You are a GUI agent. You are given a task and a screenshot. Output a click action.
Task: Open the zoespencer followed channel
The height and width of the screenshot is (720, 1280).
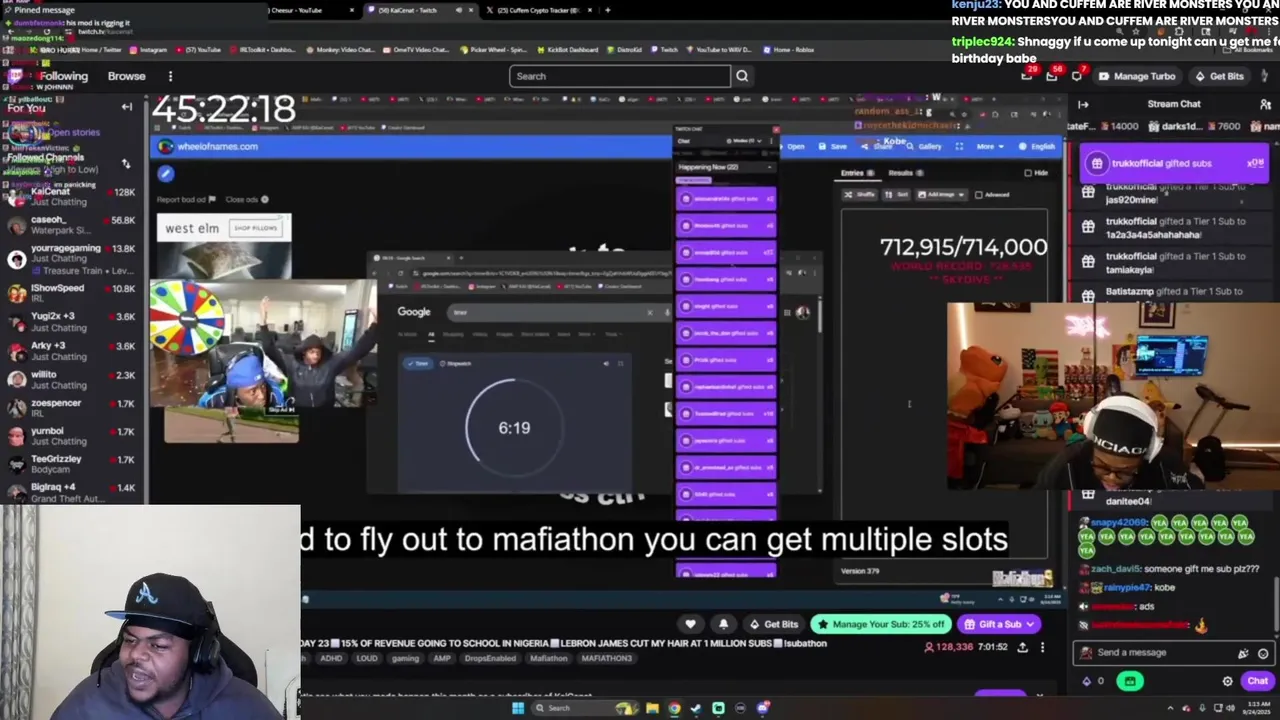click(x=70, y=408)
